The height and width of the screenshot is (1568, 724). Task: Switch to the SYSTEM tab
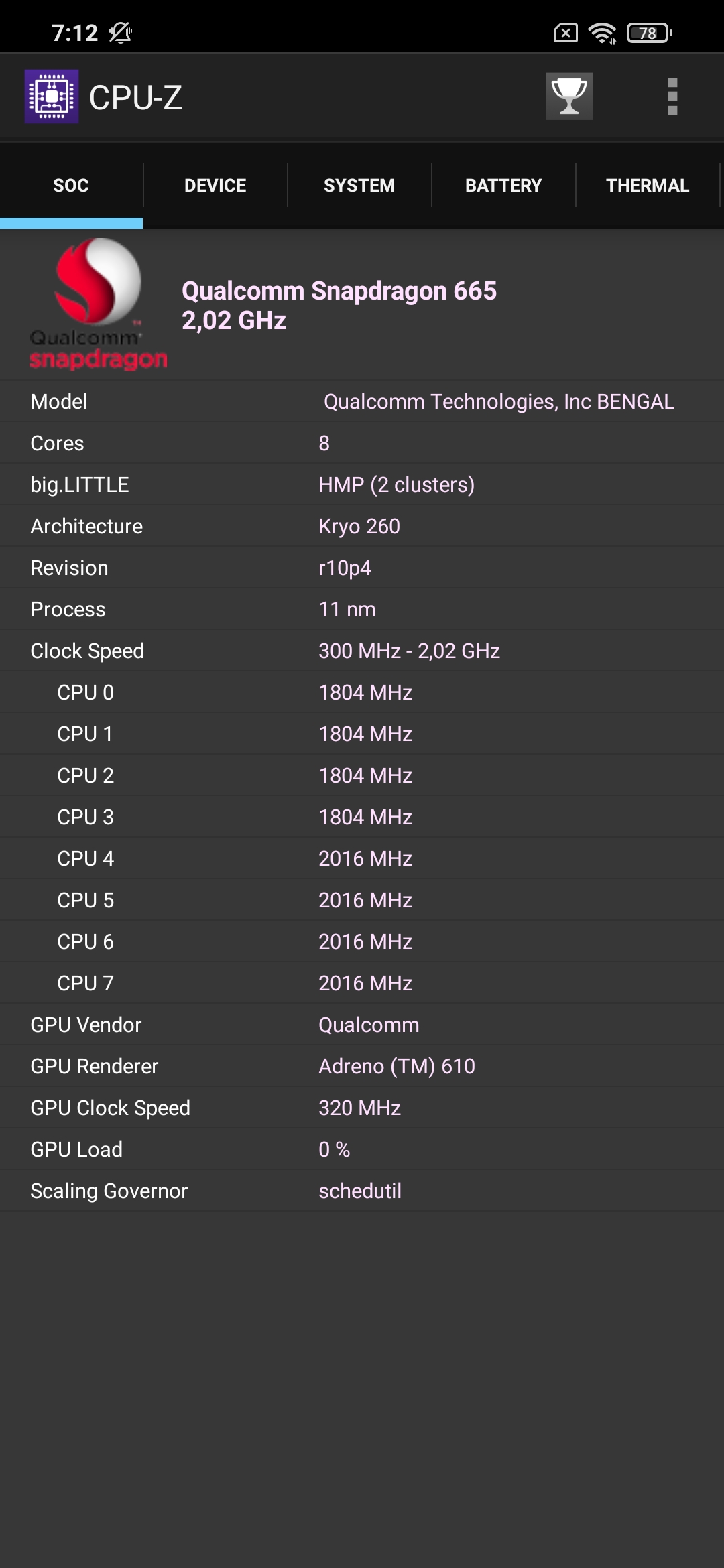tap(359, 186)
